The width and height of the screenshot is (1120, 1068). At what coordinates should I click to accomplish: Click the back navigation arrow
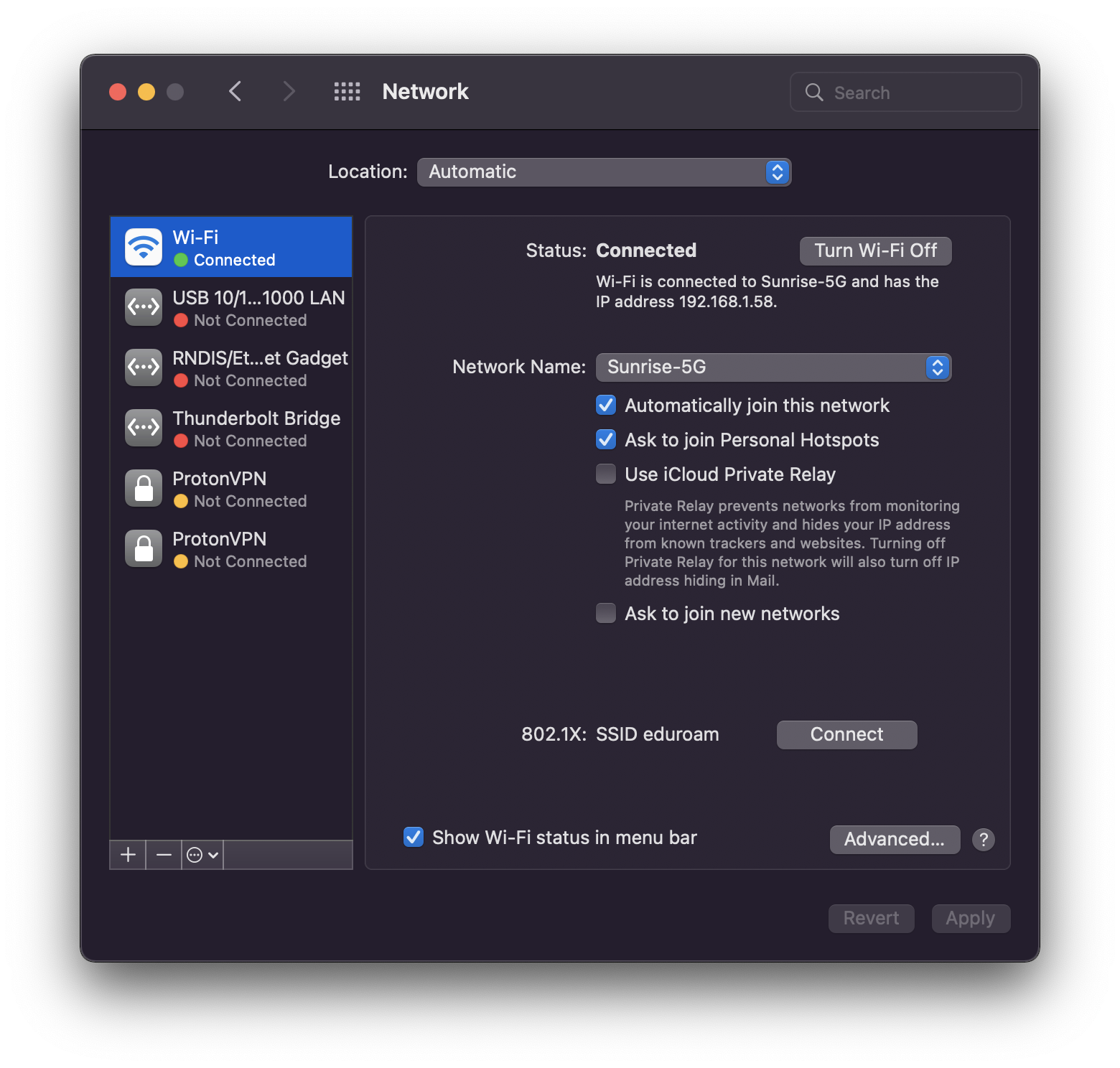[x=235, y=91]
